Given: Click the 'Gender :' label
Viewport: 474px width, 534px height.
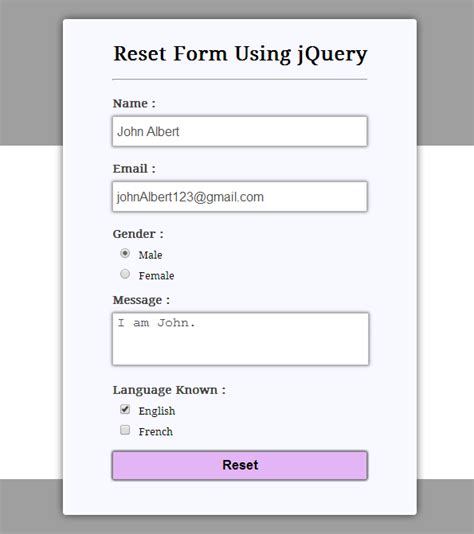Looking at the screenshot, I should click(138, 234).
